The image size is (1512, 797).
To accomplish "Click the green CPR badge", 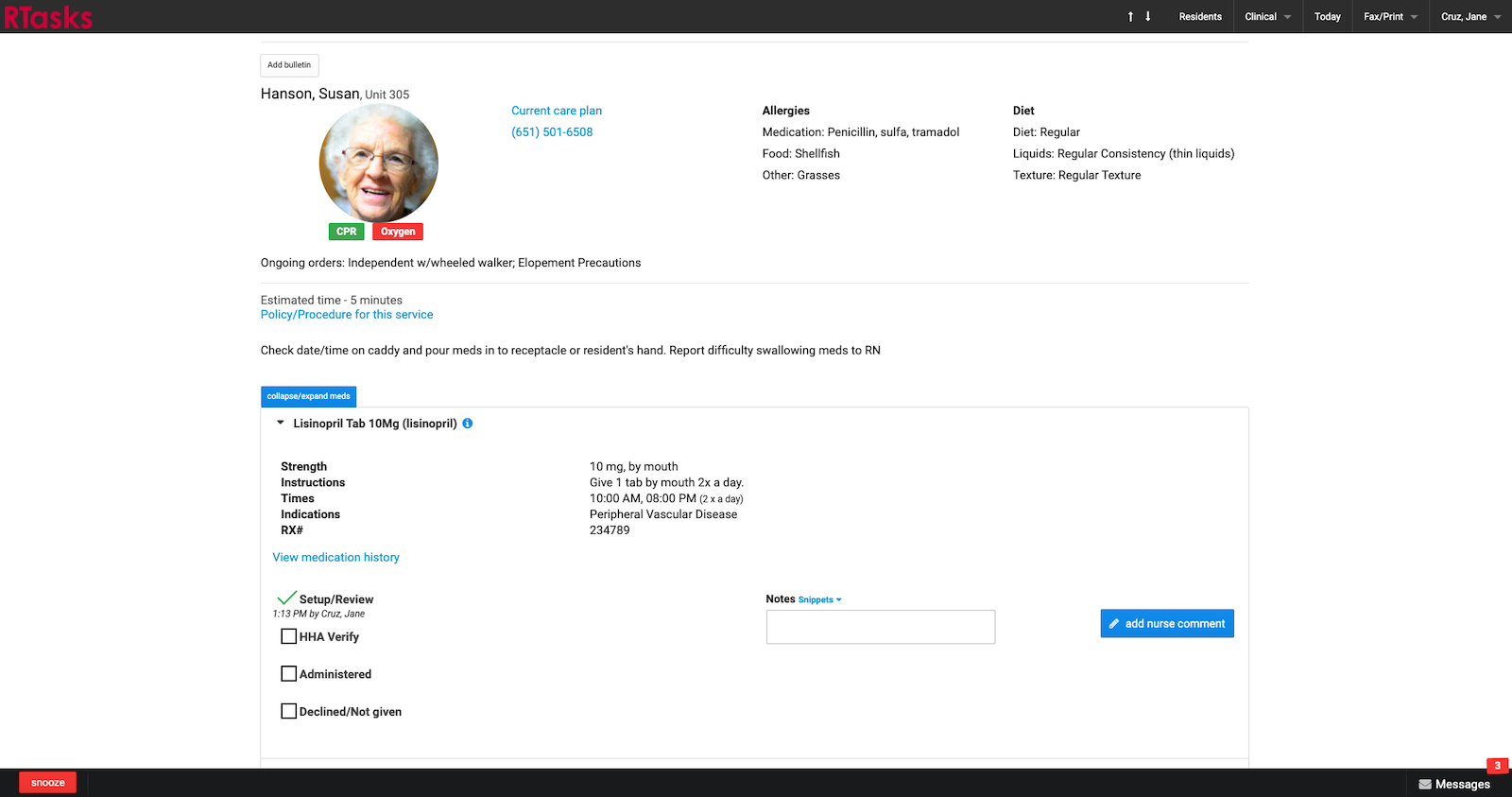I will coord(346,232).
